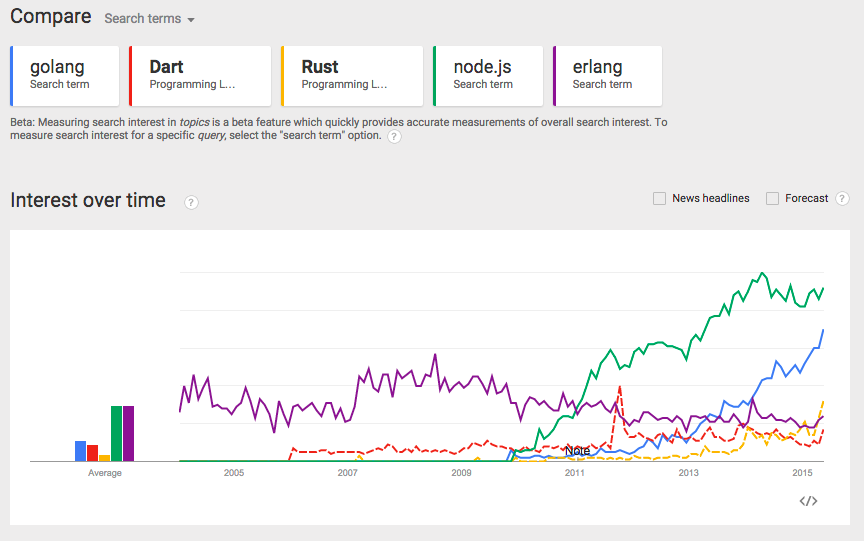Click the node.js search term card

coord(488,75)
